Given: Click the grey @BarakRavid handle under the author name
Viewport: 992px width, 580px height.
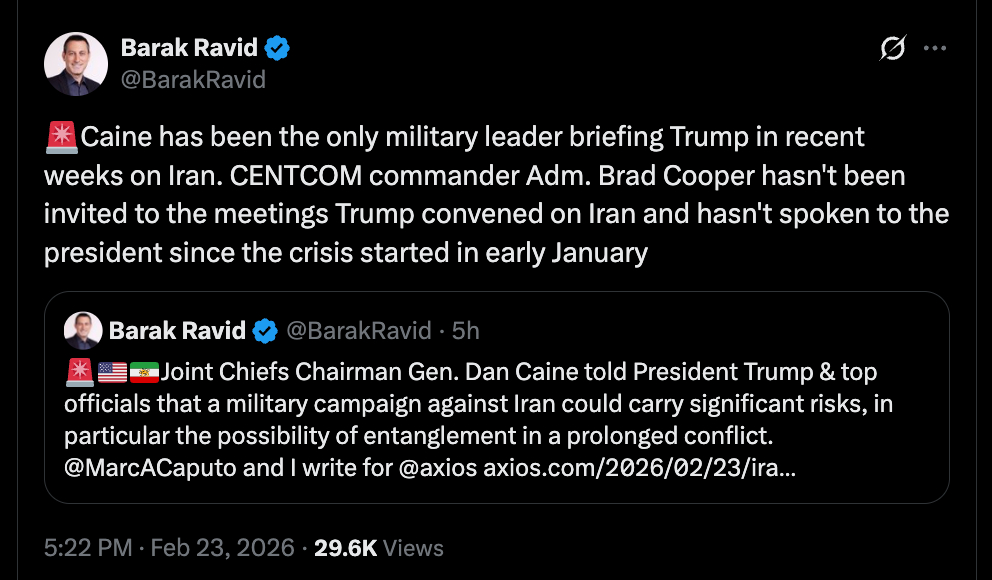Looking at the screenshot, I should click(x=193, y=80).
